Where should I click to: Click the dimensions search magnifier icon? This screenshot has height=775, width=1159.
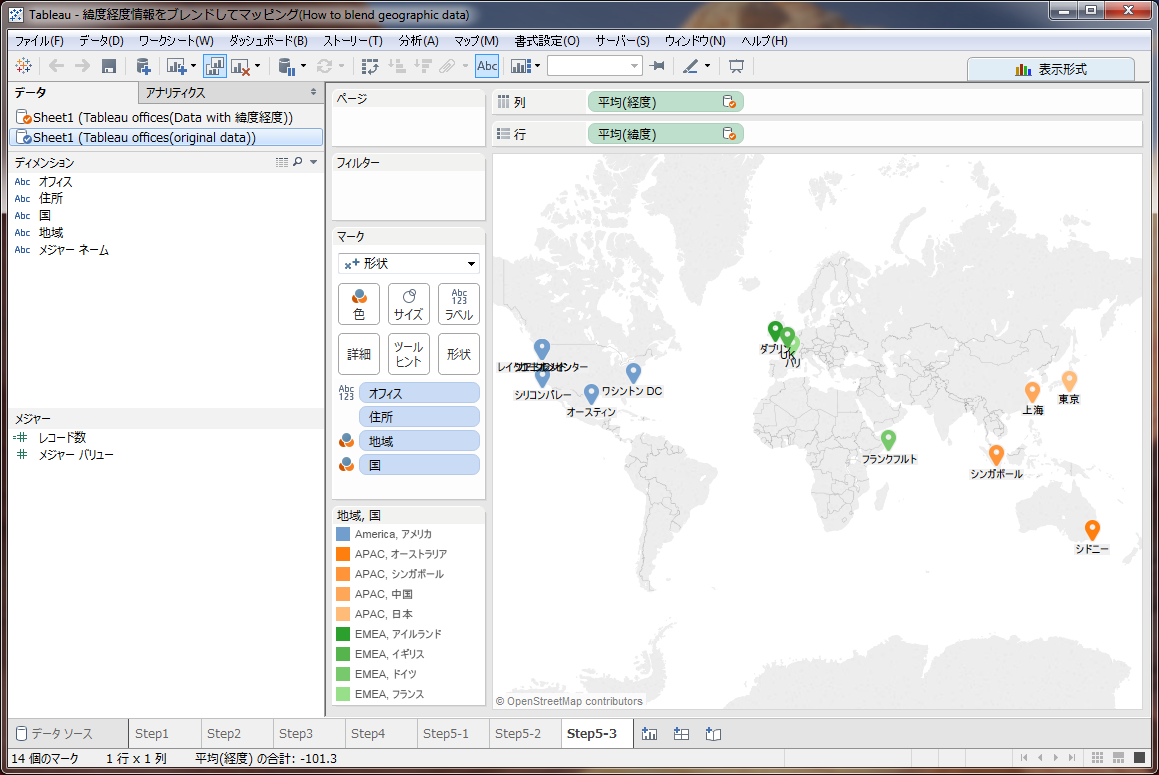(x=298, y=162)
